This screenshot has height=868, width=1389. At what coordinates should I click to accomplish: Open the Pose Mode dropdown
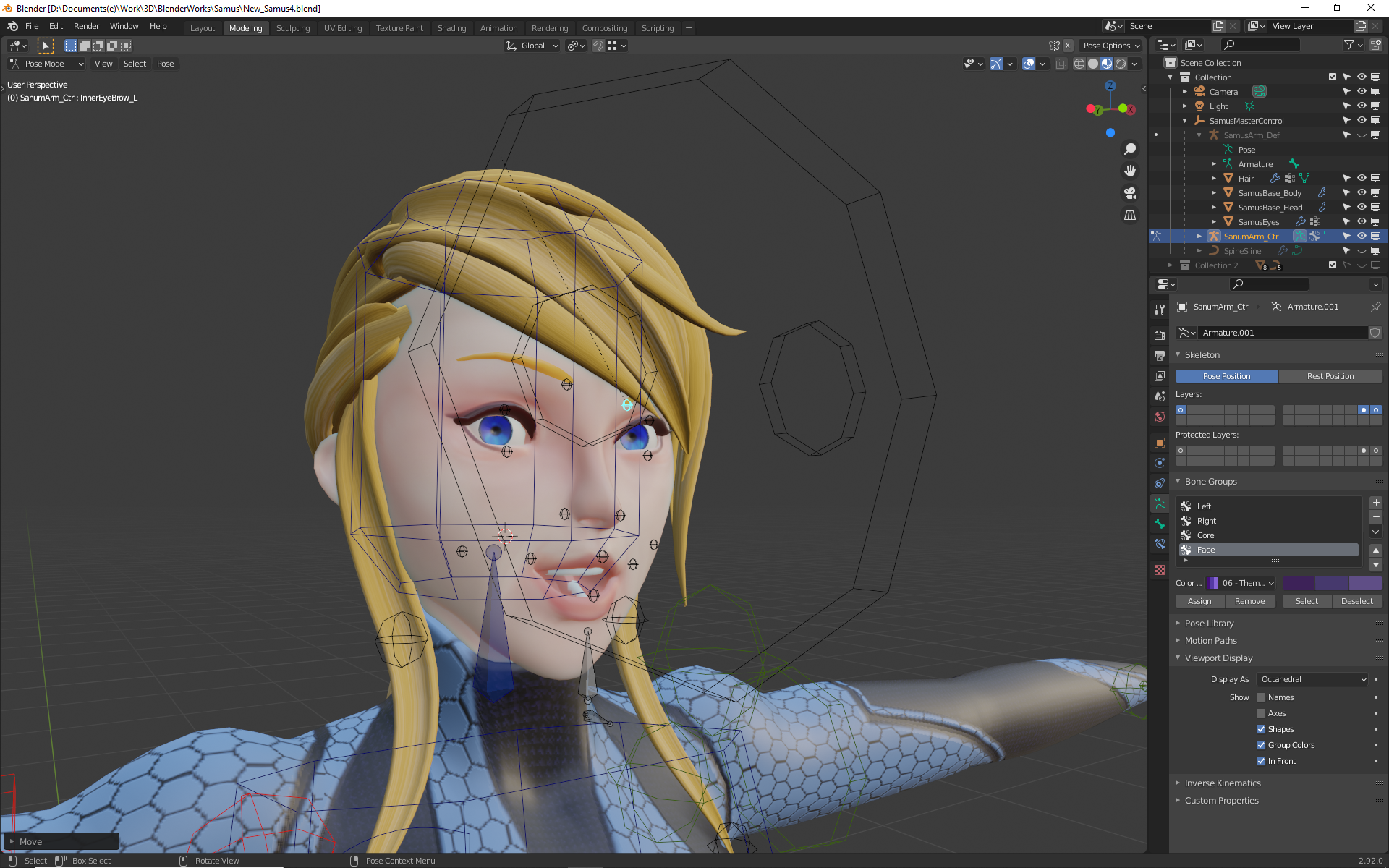(x=46, y=64)
